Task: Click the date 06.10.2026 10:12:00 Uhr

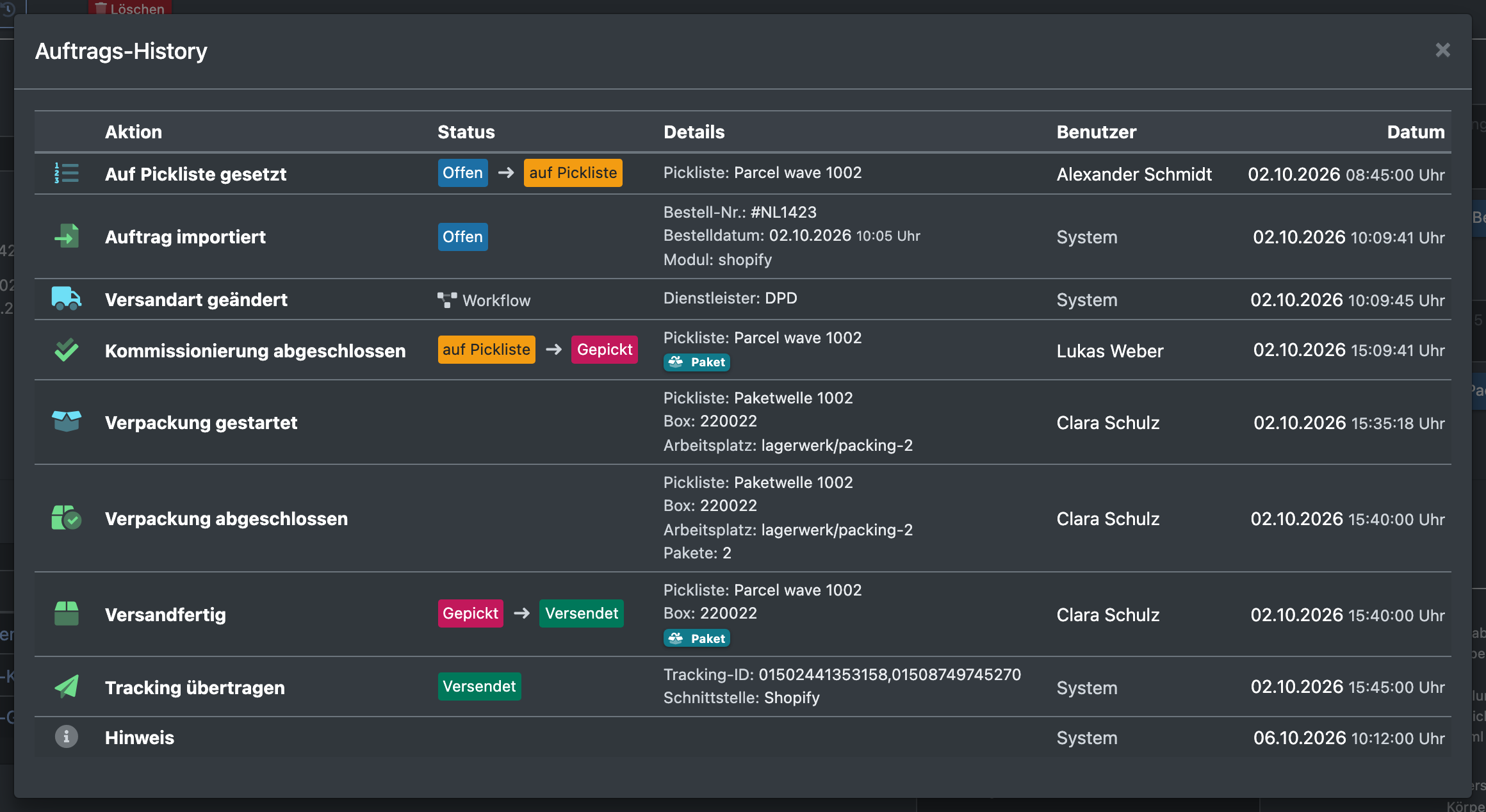Action: (x=1349, y=738)
